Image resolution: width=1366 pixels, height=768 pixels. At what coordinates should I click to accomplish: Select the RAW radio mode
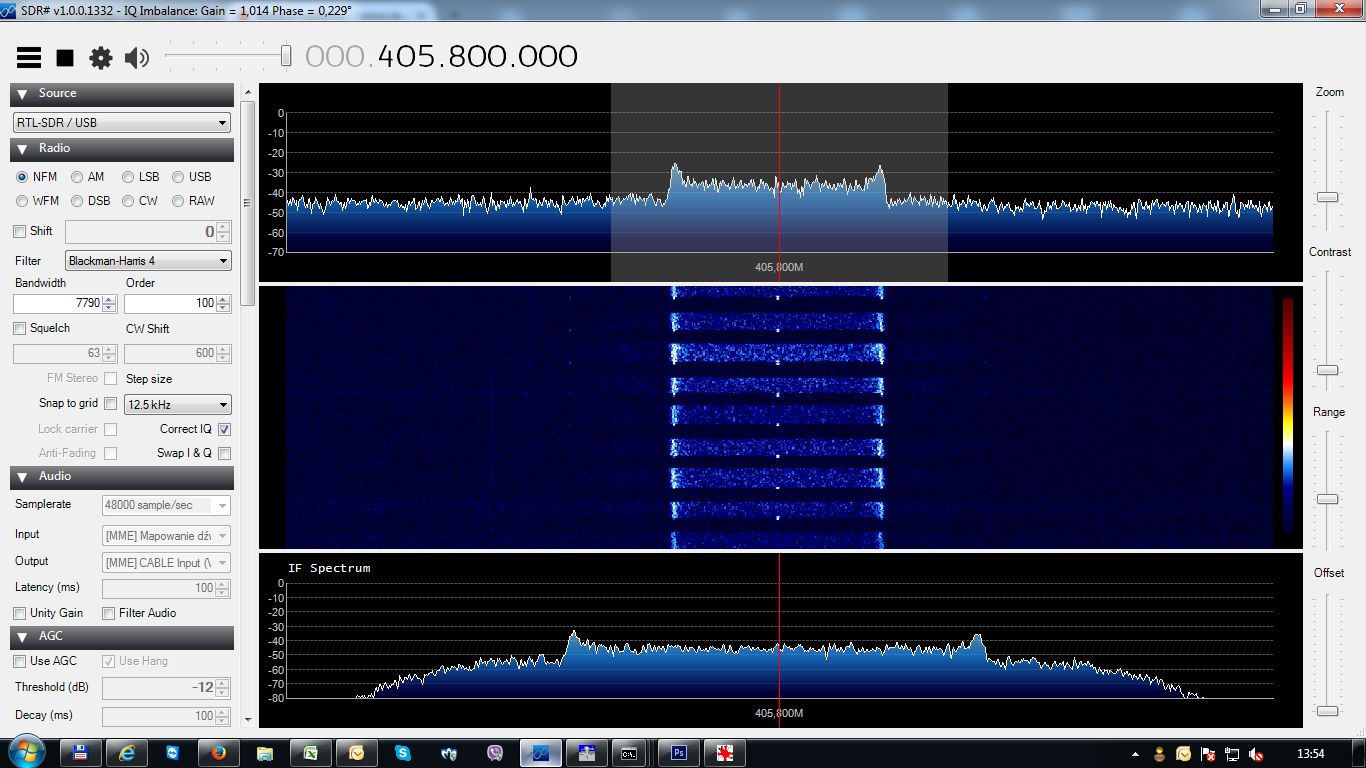point(178,201)
